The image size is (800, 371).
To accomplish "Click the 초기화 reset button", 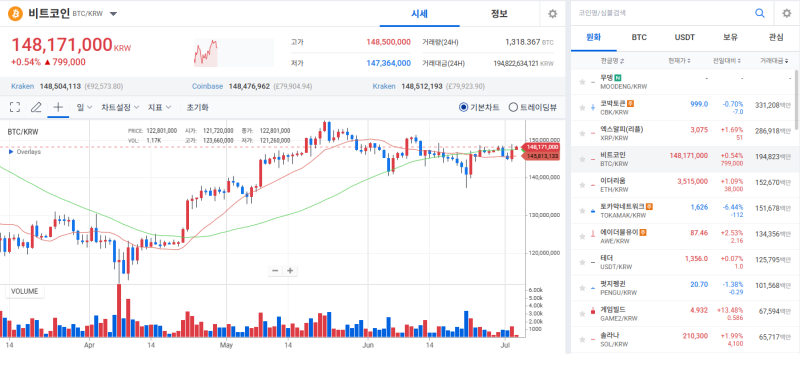I will pos(197,107).
